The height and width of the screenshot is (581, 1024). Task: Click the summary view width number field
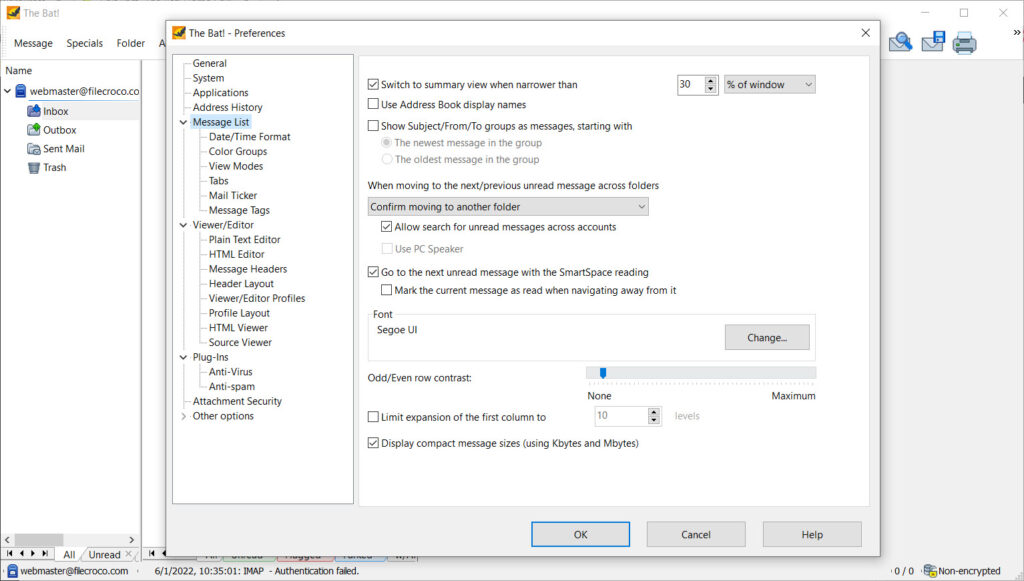(x=690, y=84)
